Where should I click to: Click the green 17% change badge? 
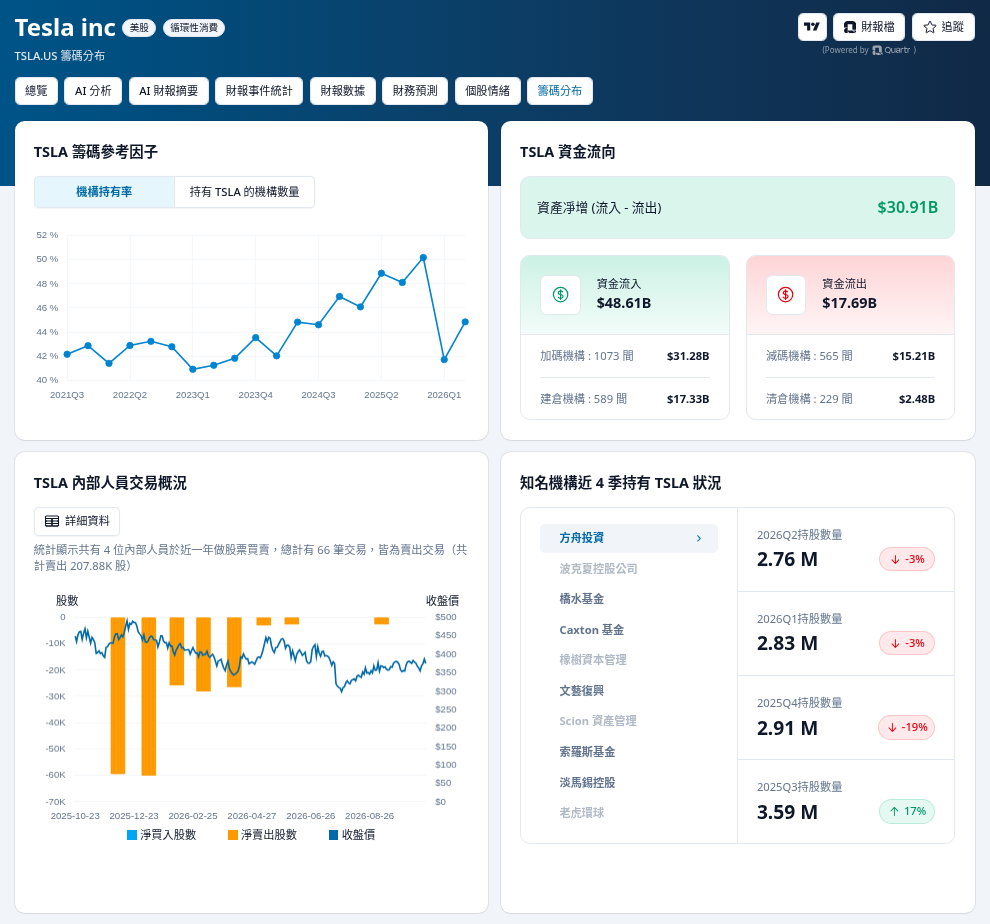[907, 811]
